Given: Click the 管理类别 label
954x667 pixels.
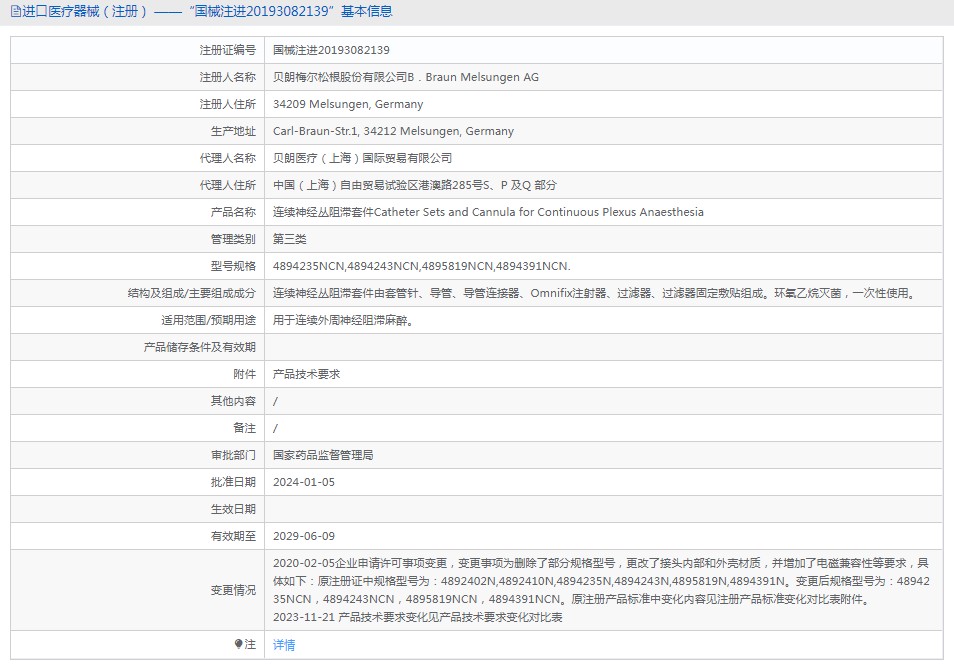Looking at the screenshot, I should click(233, 239).
